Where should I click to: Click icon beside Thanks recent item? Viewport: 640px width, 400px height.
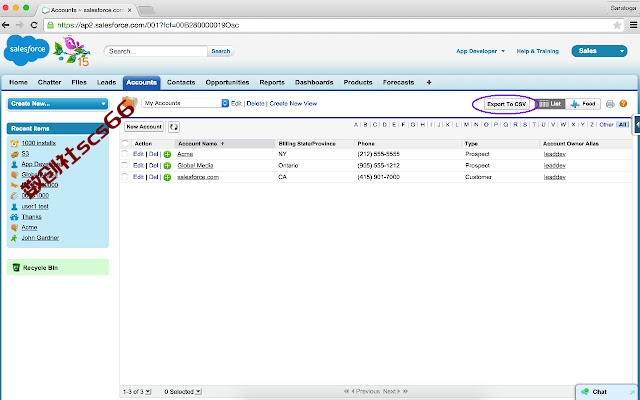tap(14, 217)
